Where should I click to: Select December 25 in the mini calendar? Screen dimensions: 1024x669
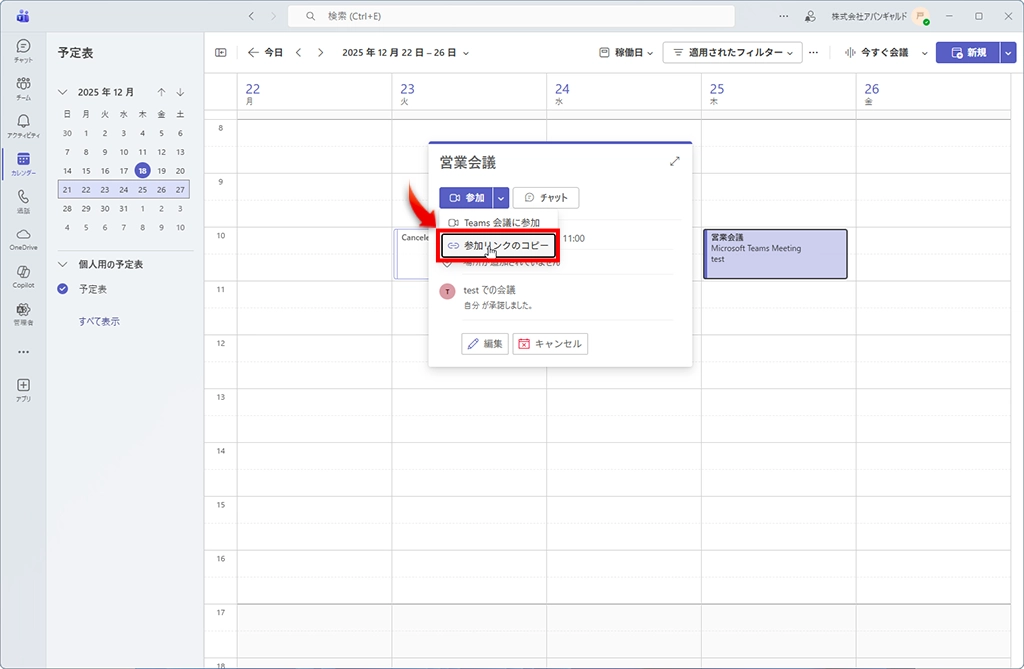pyautogui.click(x=142, y=189)
